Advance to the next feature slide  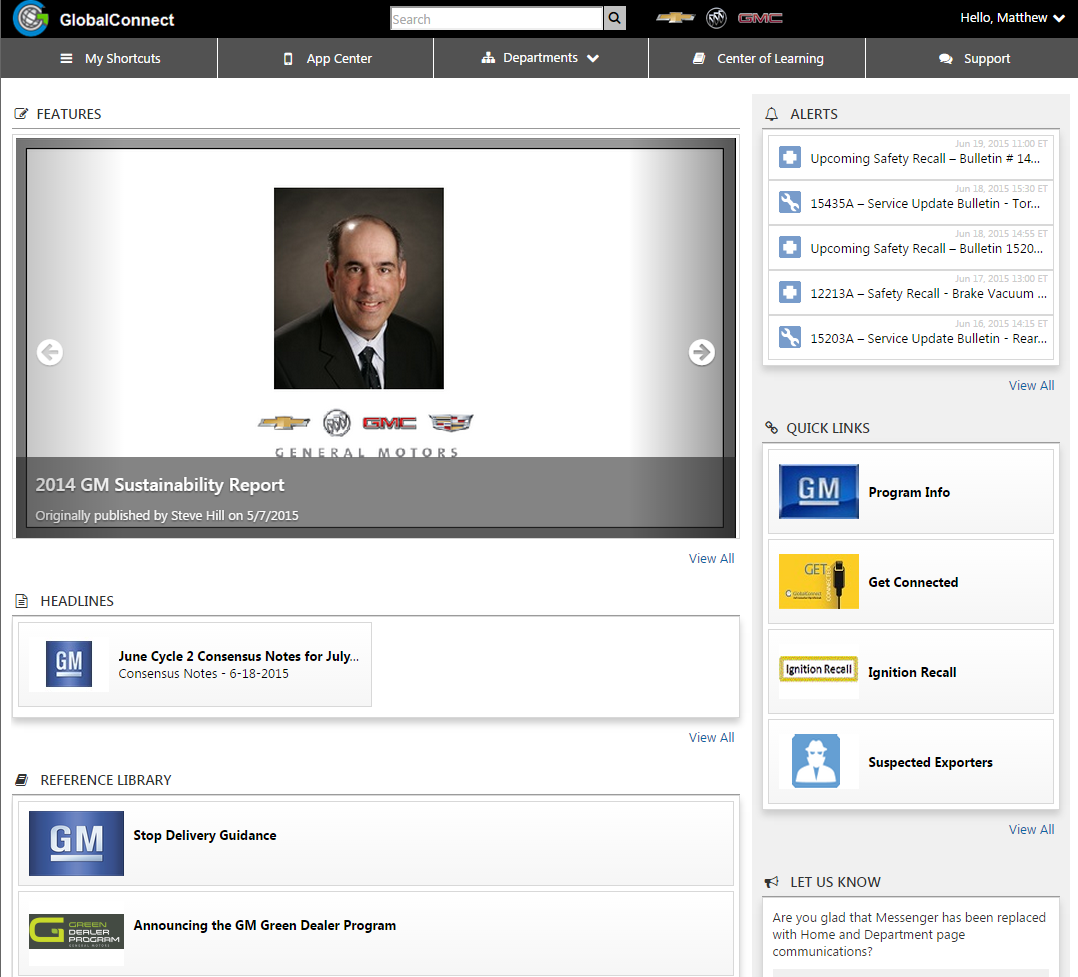tap(701, 352)
